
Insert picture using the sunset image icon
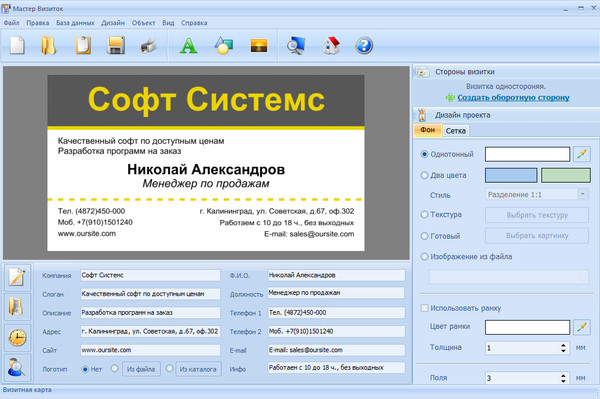259,46
